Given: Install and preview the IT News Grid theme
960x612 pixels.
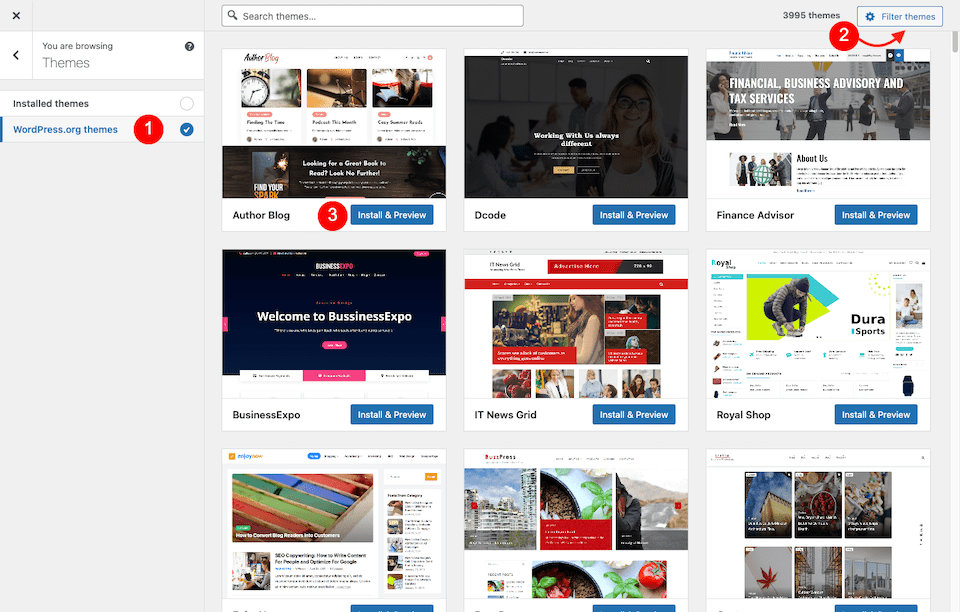Looking at the screenshot, I should pyautogui.click(x=633, y=414).
